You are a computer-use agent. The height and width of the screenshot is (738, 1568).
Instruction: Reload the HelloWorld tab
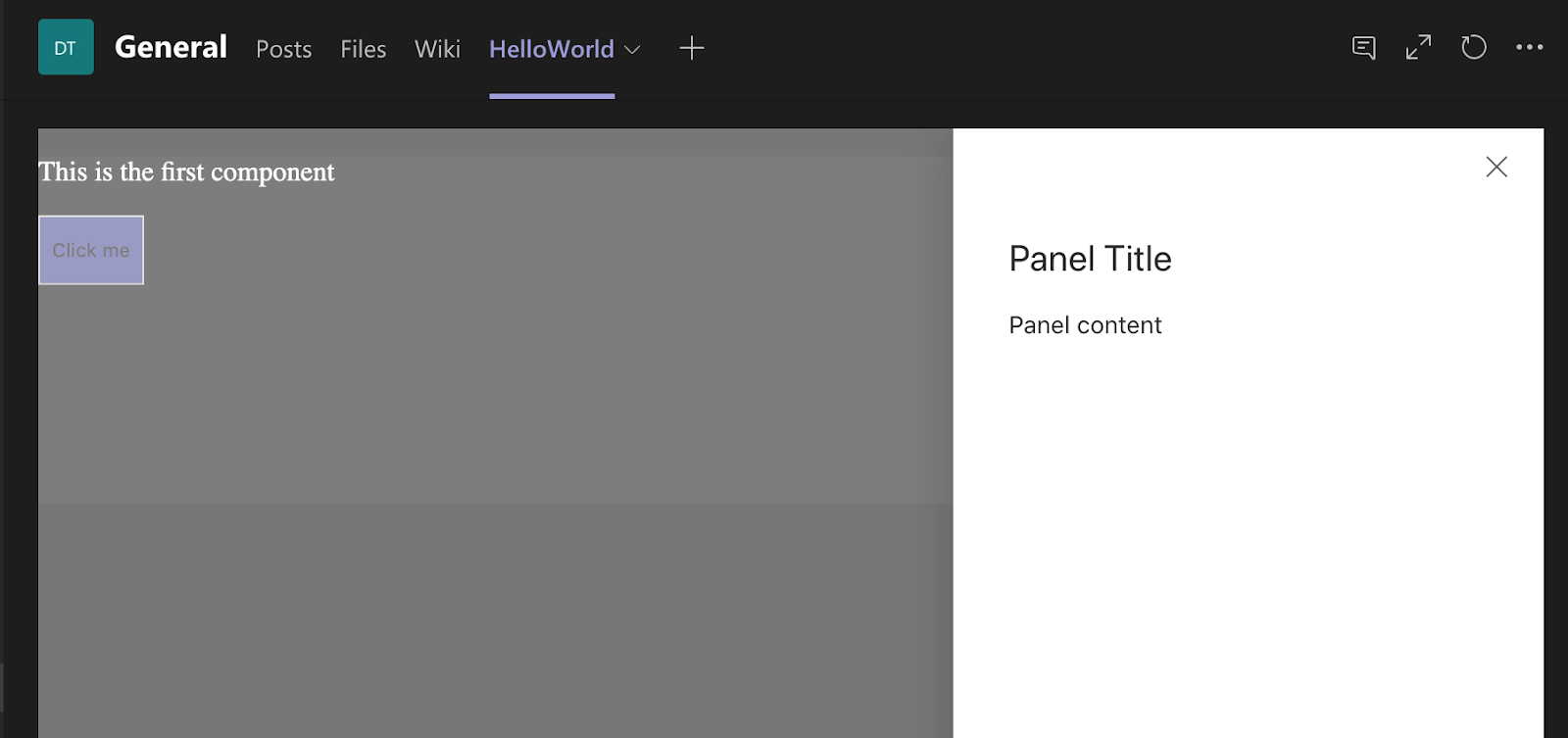[x=1474, y=47]
